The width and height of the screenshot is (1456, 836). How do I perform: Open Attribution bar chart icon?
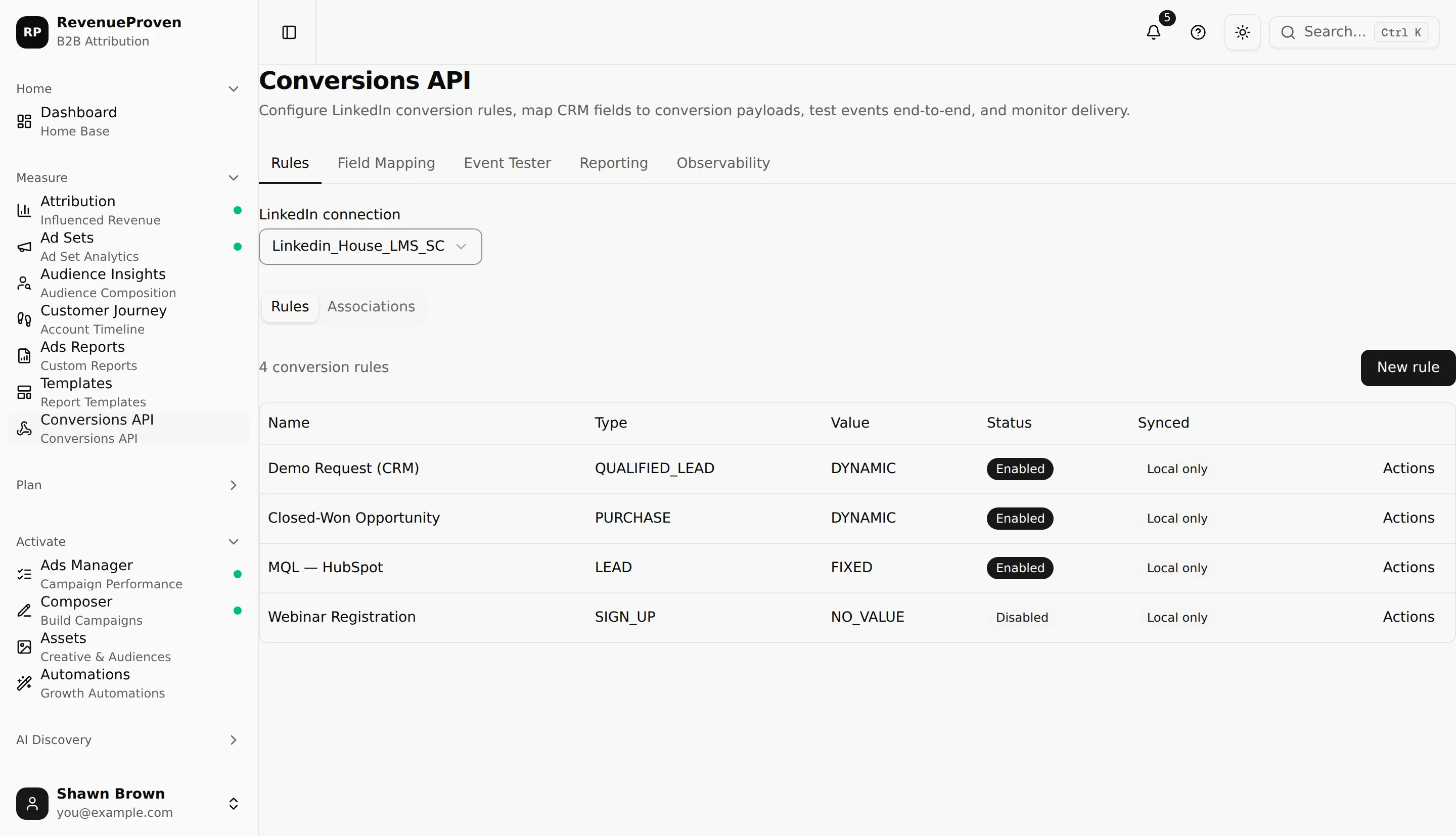click(x=24, y=210)
